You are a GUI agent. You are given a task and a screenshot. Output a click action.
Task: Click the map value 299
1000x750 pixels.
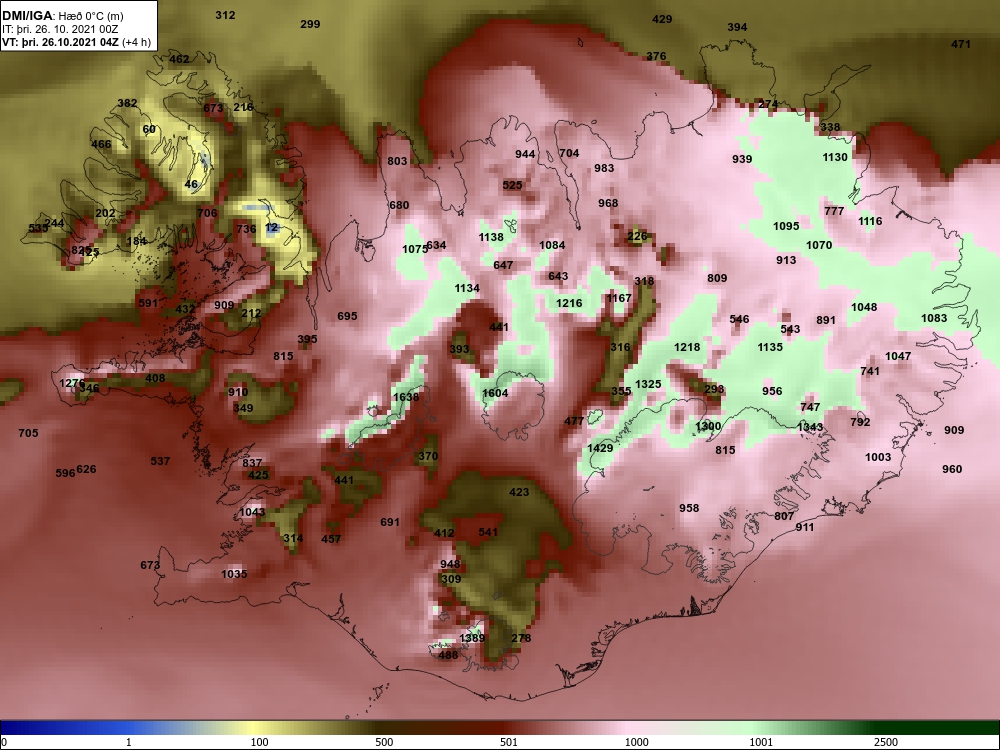[310, 24]
